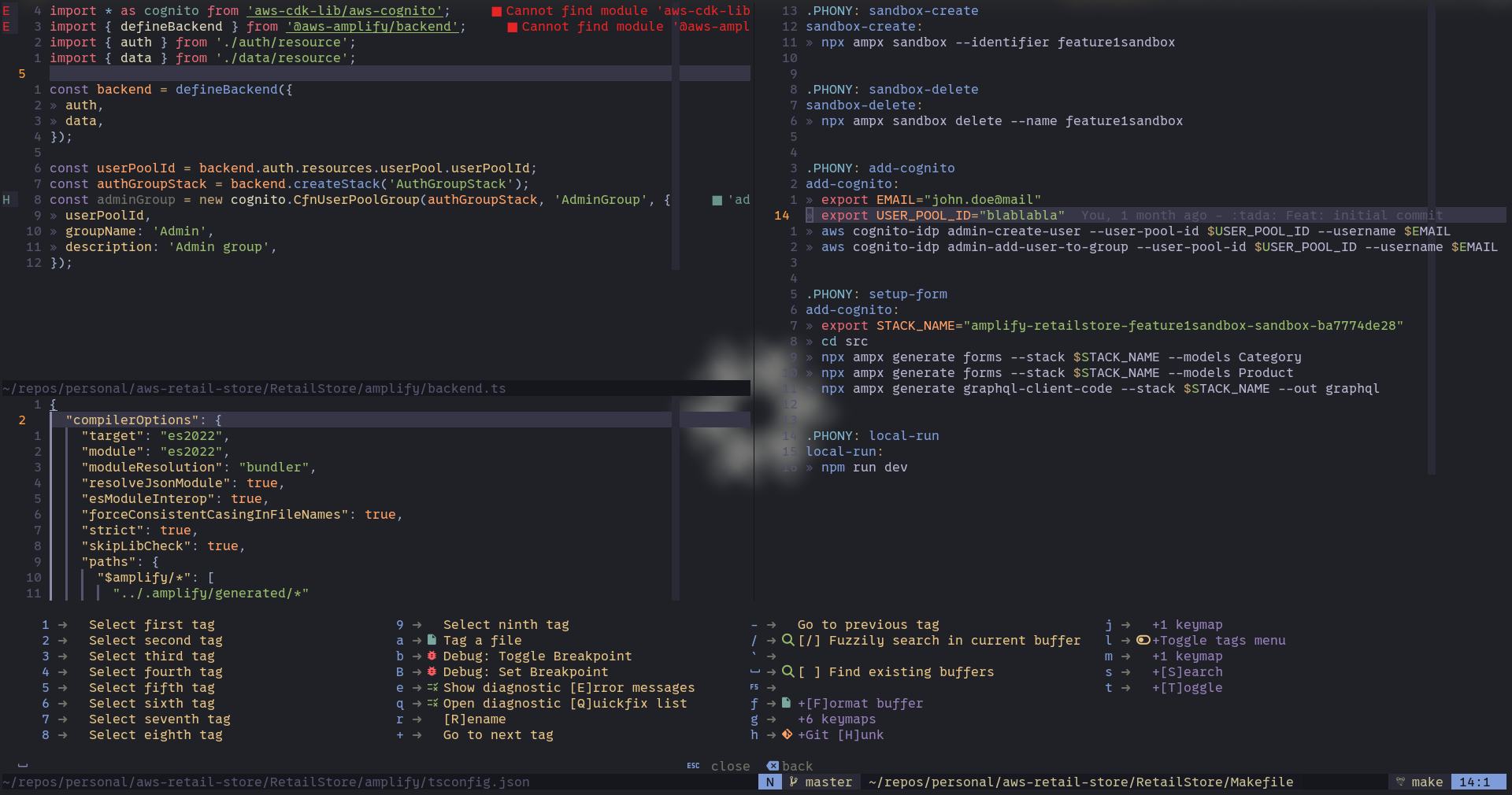Image resolution: width=1512 pixels, height=795 pixels.
Task: Click the file icon beside 'Tag a file'
Action: click(432, 640)
